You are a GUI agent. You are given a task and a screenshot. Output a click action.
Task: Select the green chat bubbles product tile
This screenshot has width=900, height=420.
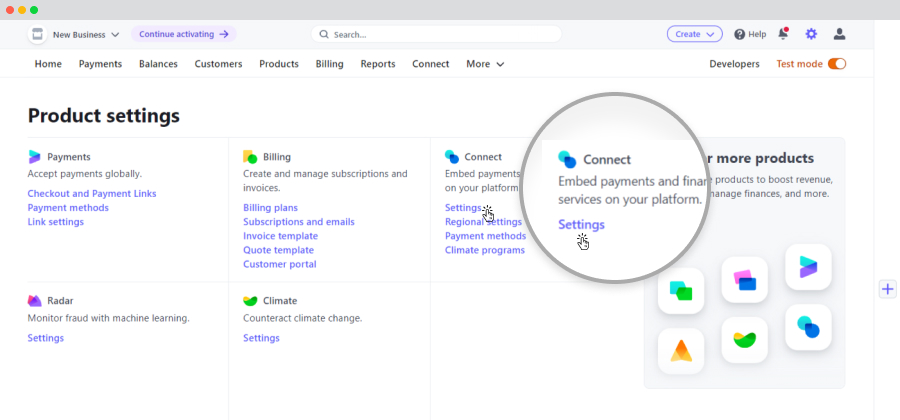coord(681,291)
